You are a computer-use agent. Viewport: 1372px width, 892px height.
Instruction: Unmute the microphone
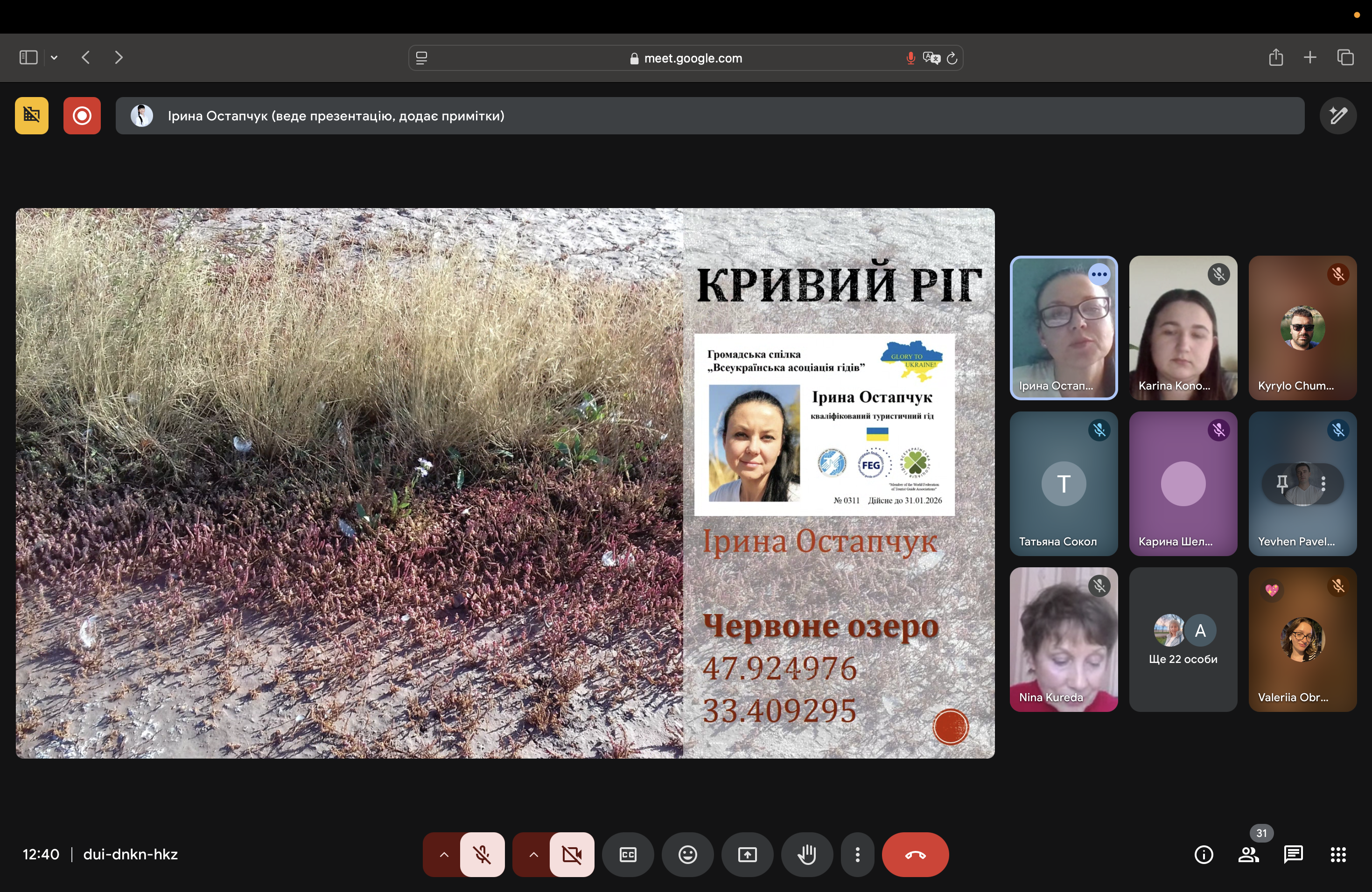coord(483,855)
